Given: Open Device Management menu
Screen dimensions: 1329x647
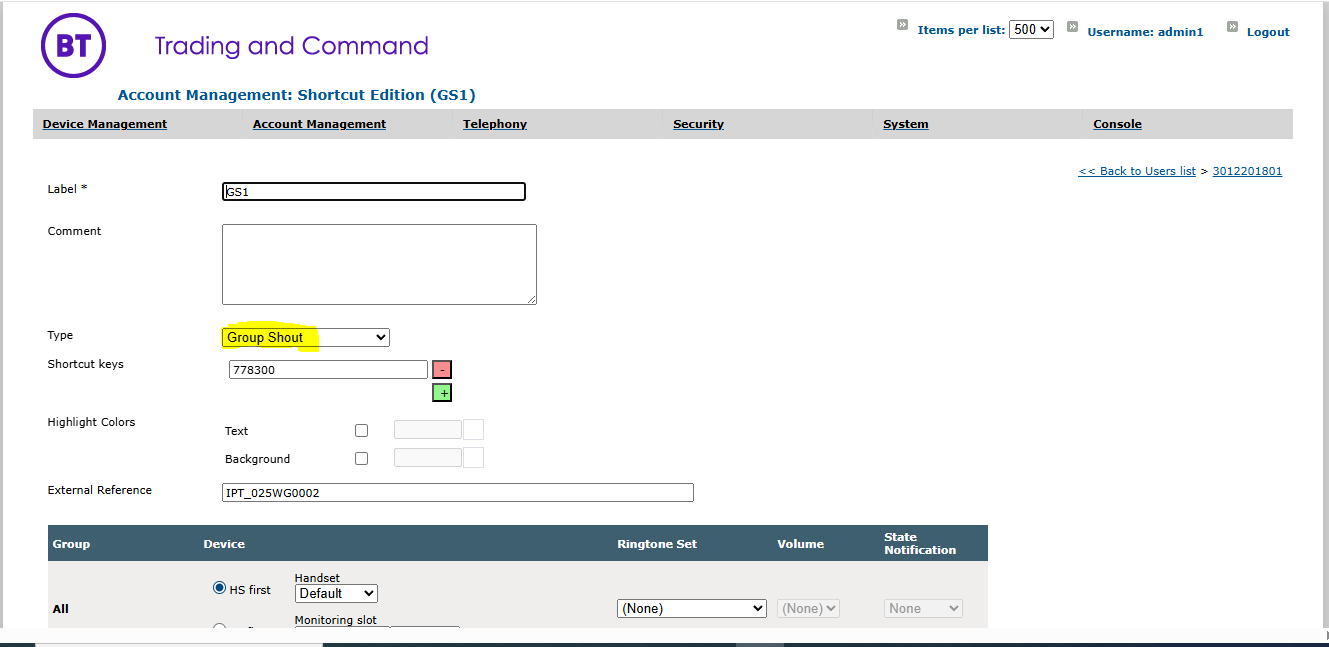Looking at the screenshot, I should click(x=105, y=124).
